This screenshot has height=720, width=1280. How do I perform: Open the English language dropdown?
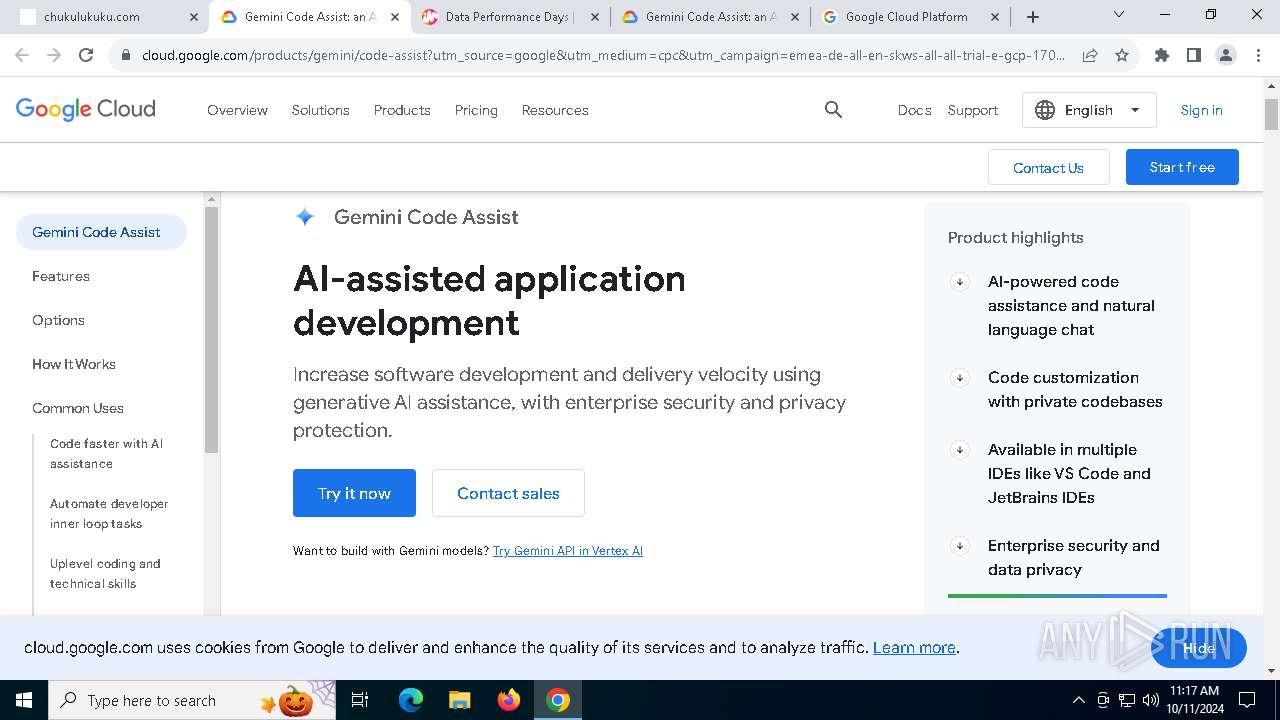point(1089,110)
